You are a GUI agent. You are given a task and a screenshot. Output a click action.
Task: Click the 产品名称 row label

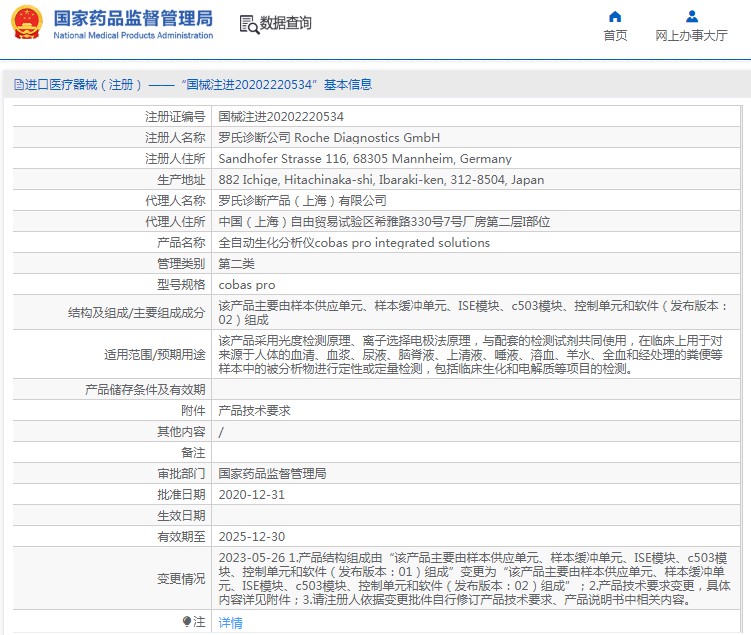tap(181, 243)
